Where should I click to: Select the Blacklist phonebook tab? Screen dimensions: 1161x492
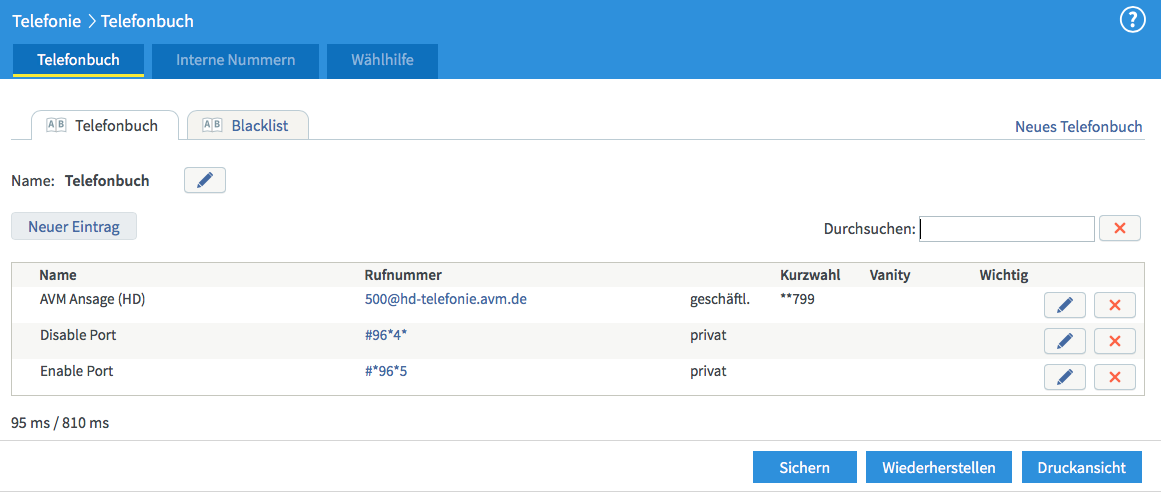pyautogui.click(x=248, y=126)
